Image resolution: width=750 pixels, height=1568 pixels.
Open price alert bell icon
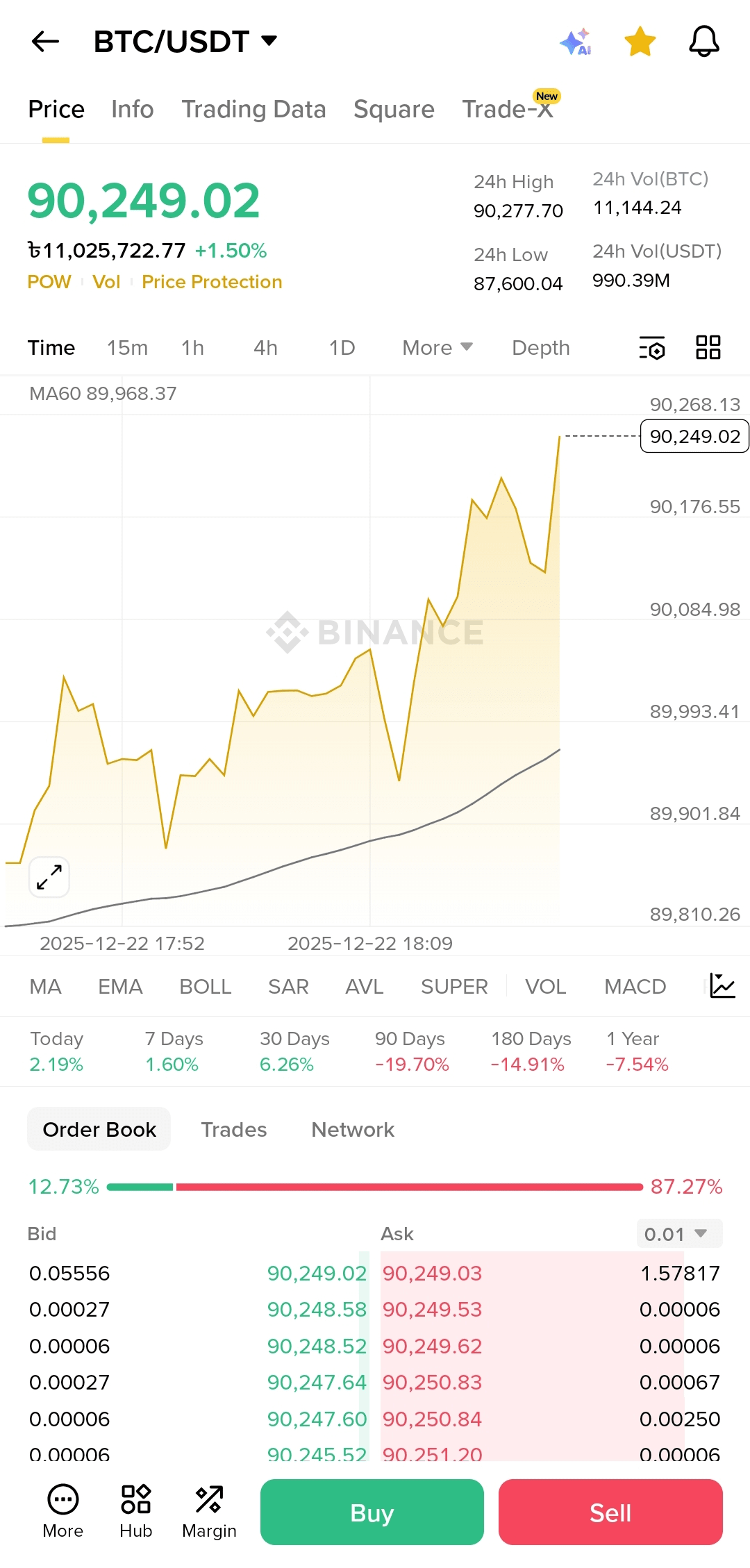703,42
